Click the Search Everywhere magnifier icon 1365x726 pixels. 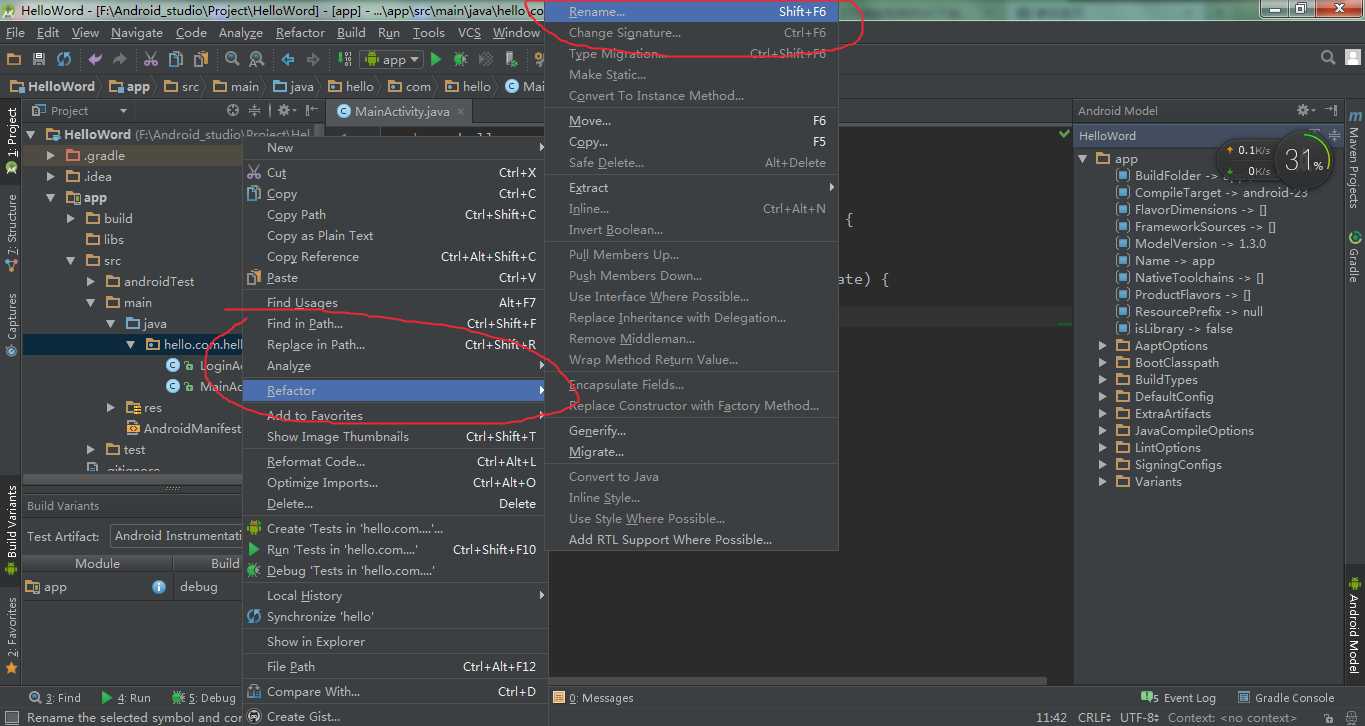(1327, 58)
